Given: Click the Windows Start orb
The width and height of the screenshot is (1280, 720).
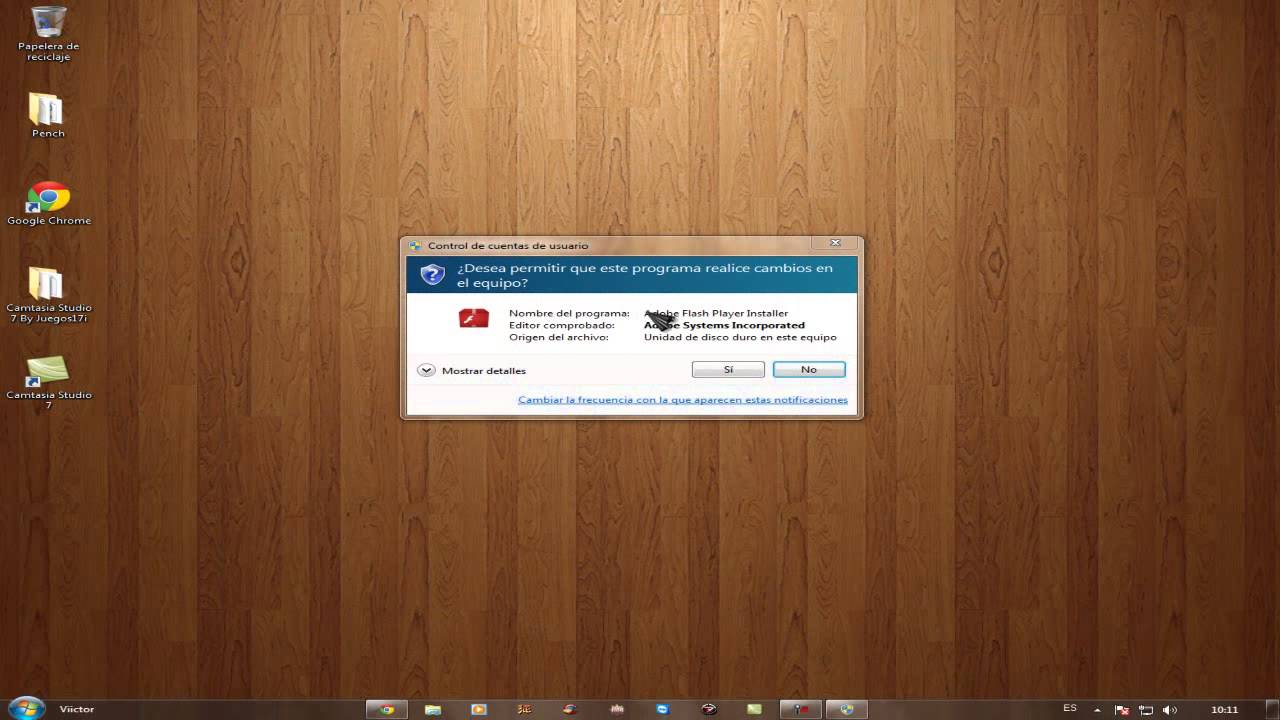Looking at the screenshot, I should [x=26, y=708].
